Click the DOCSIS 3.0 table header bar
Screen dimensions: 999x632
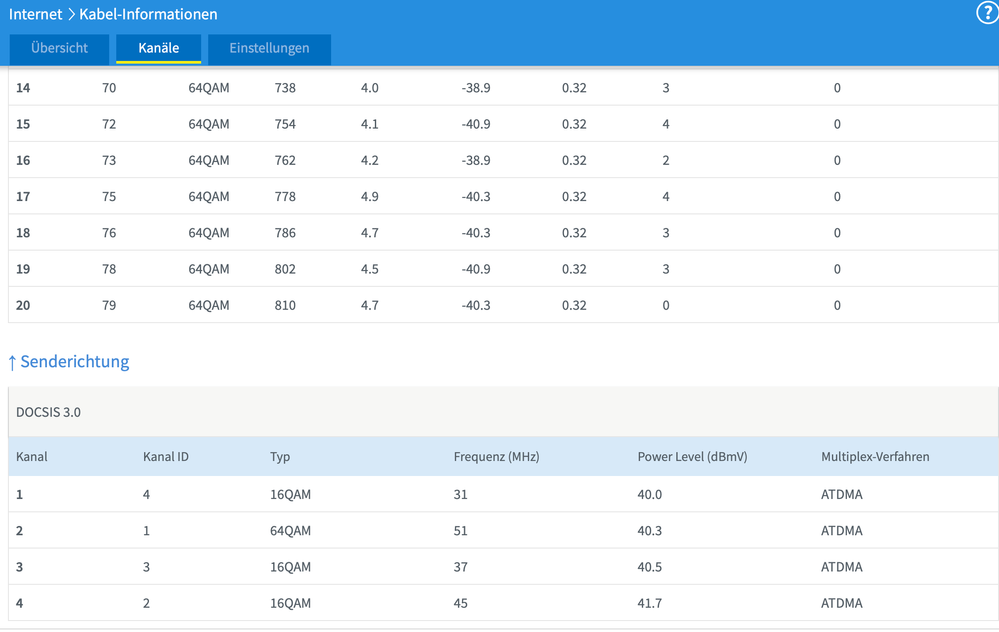click(503, 412)
